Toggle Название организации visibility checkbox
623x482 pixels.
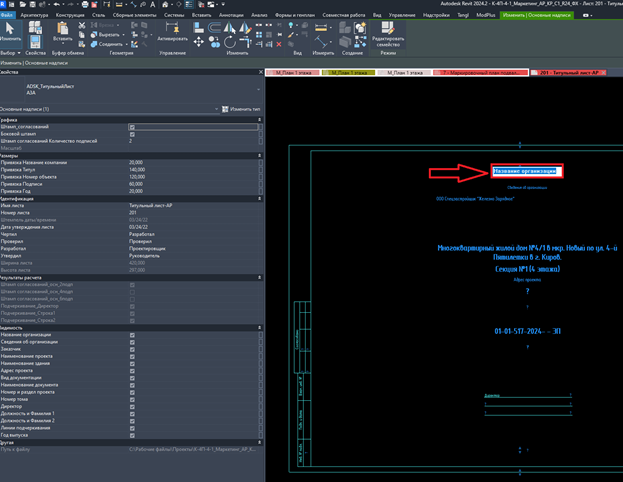coord(132,335)
